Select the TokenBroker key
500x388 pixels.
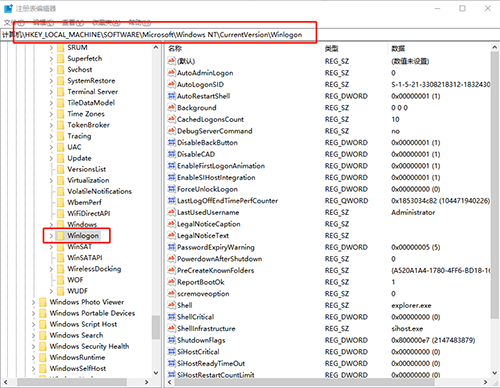pyautogui.click(x=88, y=125)
